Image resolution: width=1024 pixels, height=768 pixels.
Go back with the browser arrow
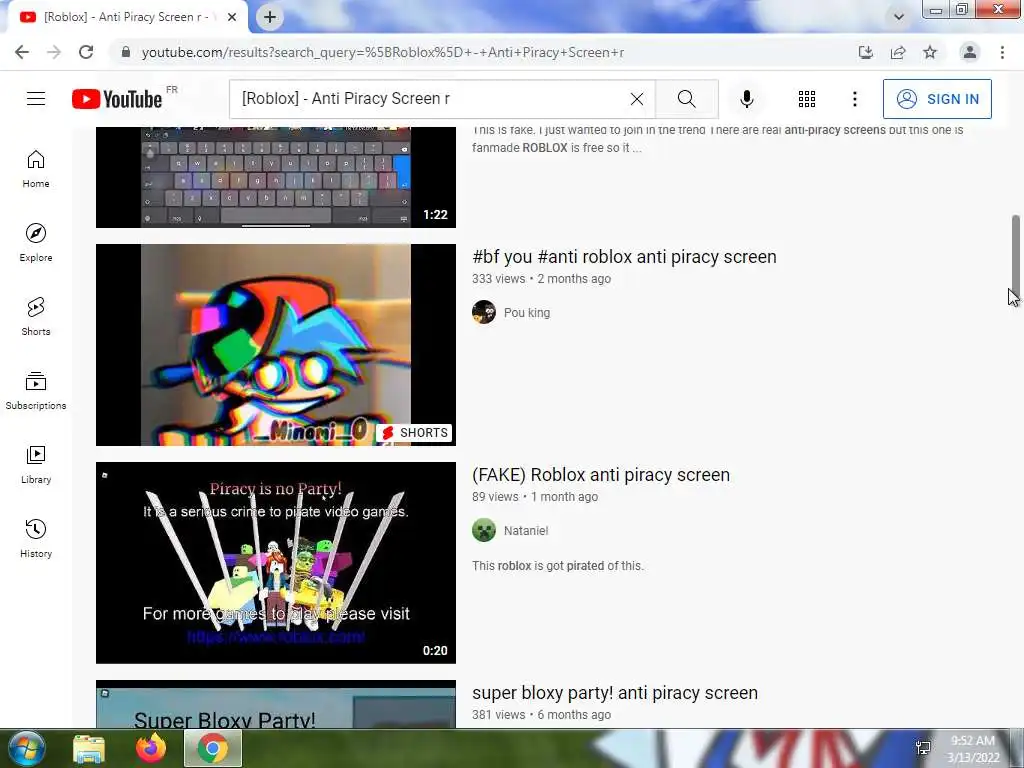[x=22, y=52]
